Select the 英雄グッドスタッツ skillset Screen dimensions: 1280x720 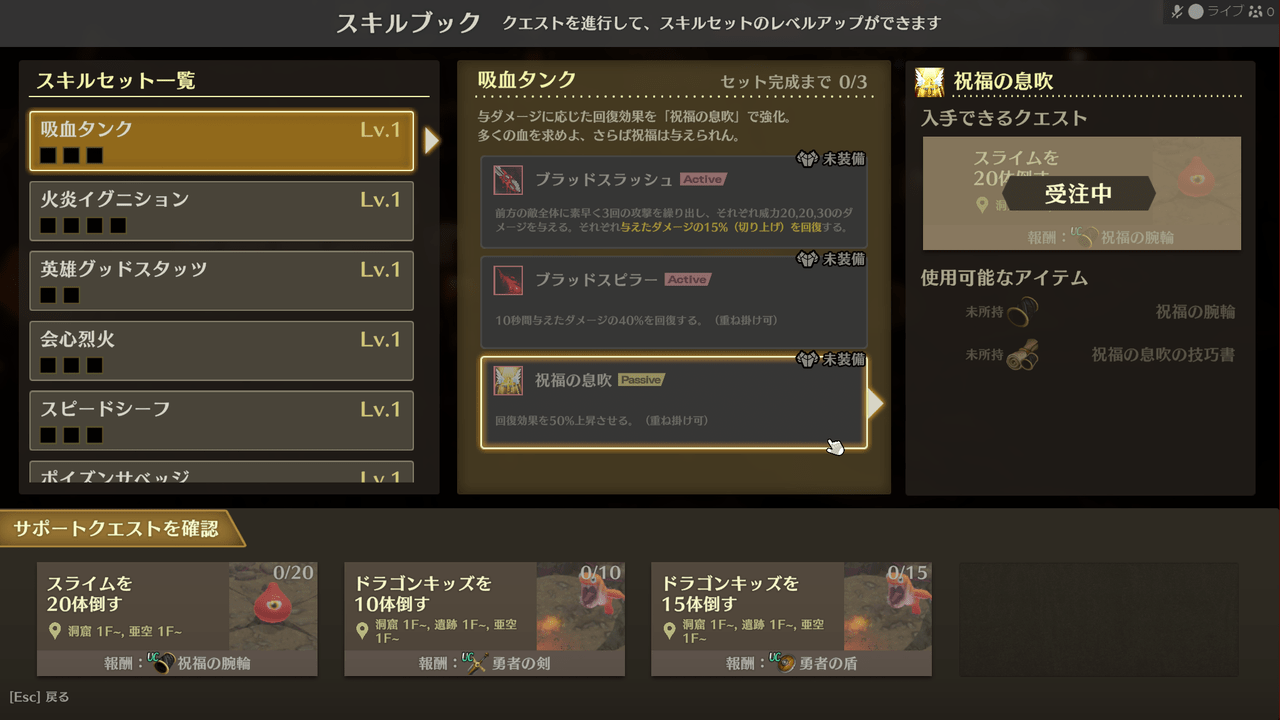tap(222, 281)
